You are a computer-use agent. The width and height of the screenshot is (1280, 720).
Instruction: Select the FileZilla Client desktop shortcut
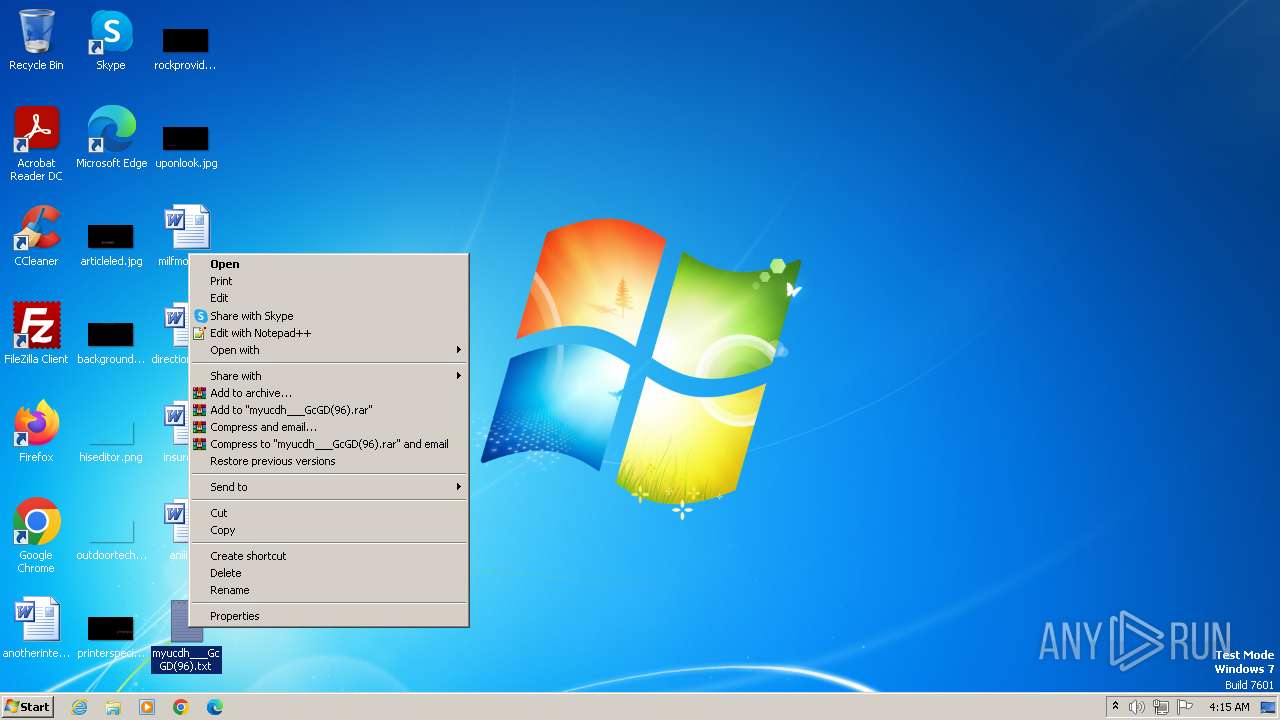[36, 333]
